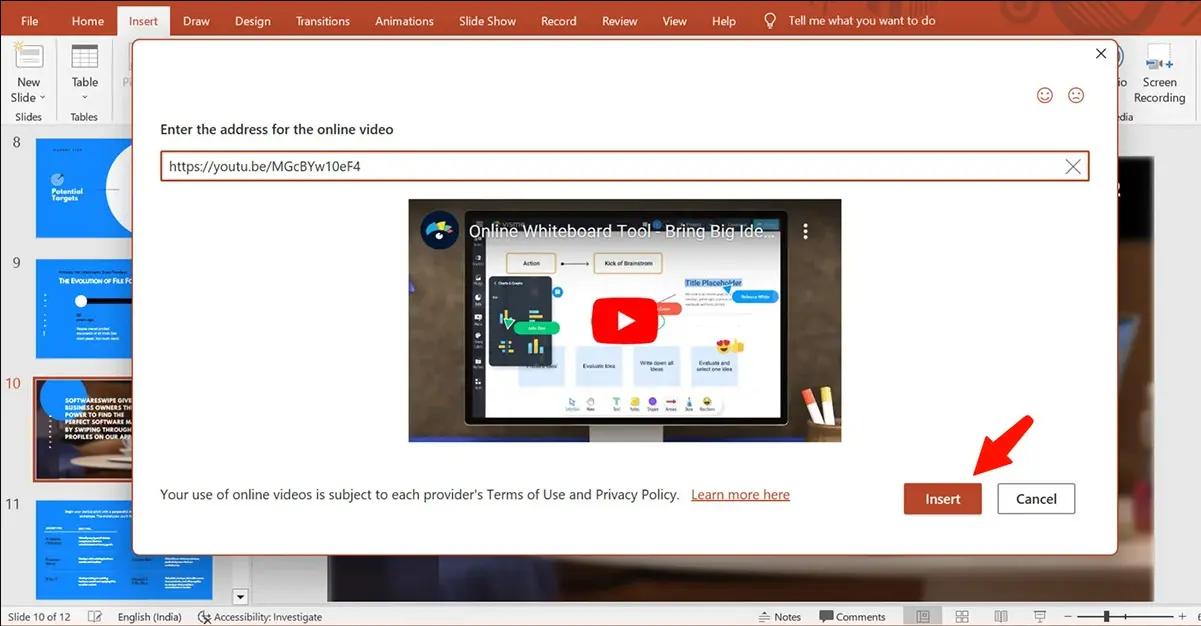Screen dimensions: 1201x626
Task: Open the YouTube preview three-dot menu
Action: pyautogui.click(x=805, y=231)
